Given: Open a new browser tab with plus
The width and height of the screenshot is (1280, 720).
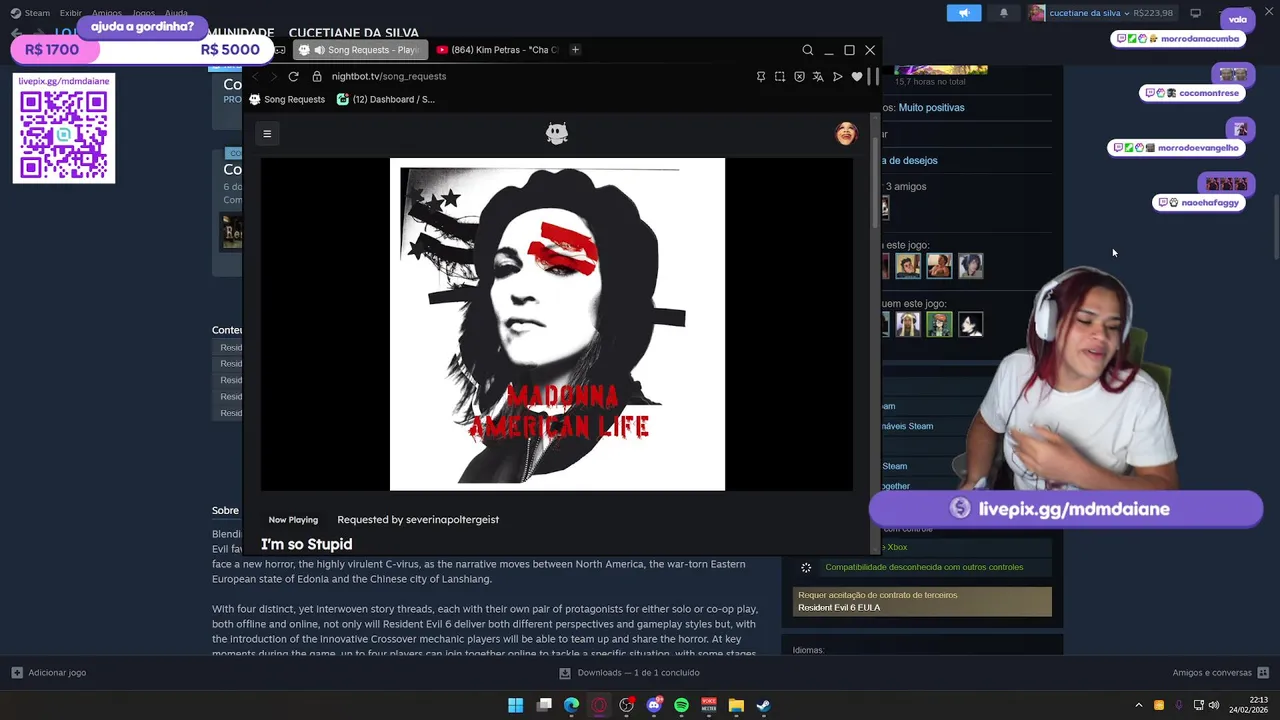Looking at the screenshot, I should pyautogui.click(x=575, y=49).
